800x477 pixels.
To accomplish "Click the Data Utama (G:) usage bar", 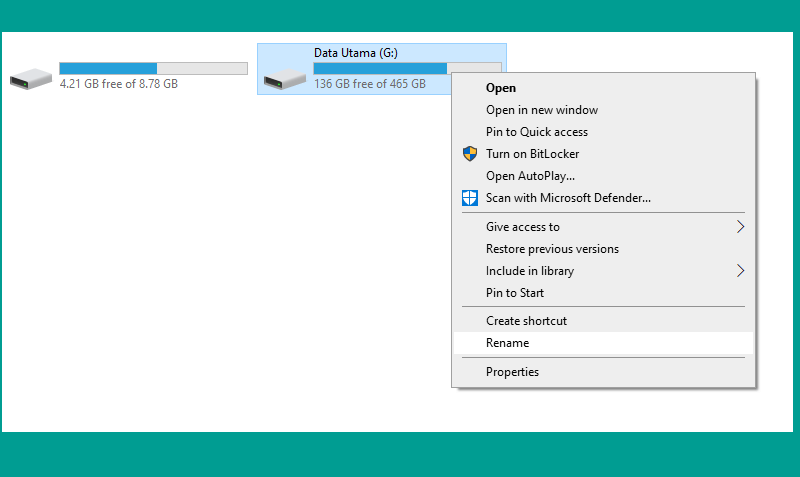I will [x=382, y=68].
